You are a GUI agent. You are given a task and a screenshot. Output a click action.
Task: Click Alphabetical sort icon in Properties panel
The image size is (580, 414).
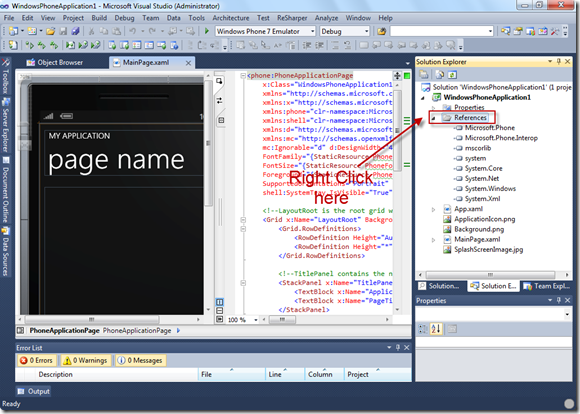pyautogui.click(x=436, y=329)
